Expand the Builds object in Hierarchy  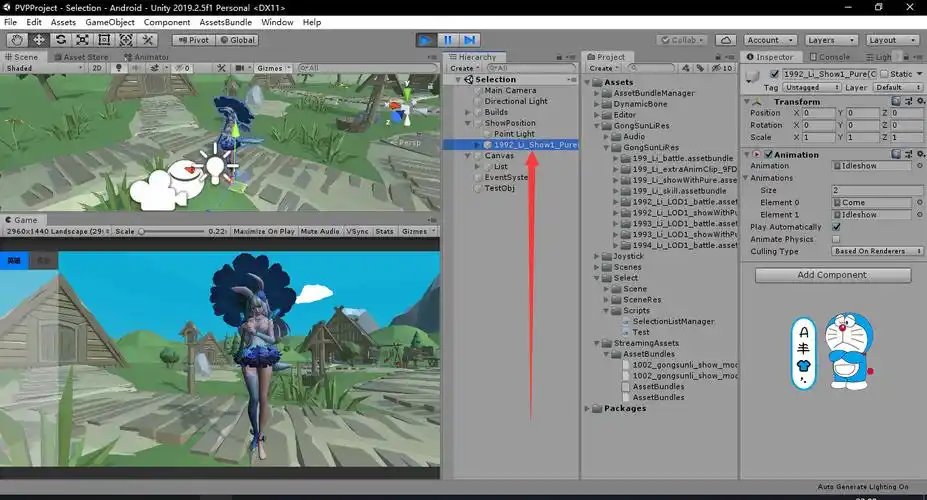(x=468, y=112)
